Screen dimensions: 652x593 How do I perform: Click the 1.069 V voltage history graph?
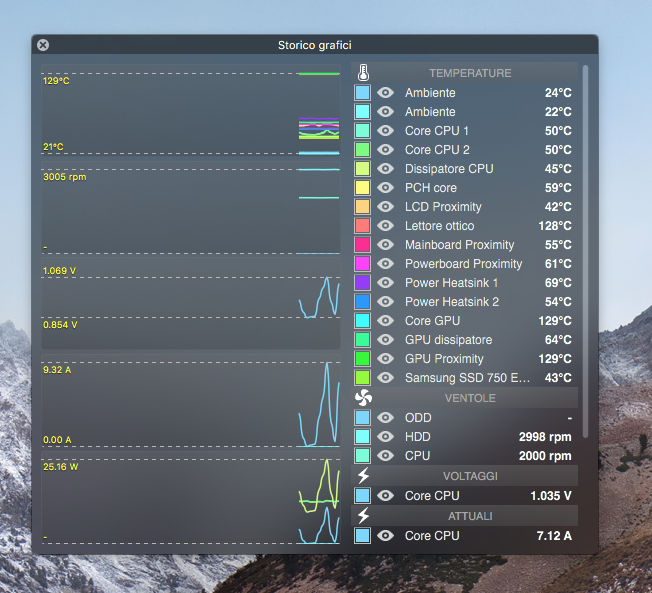coord(191,303)
